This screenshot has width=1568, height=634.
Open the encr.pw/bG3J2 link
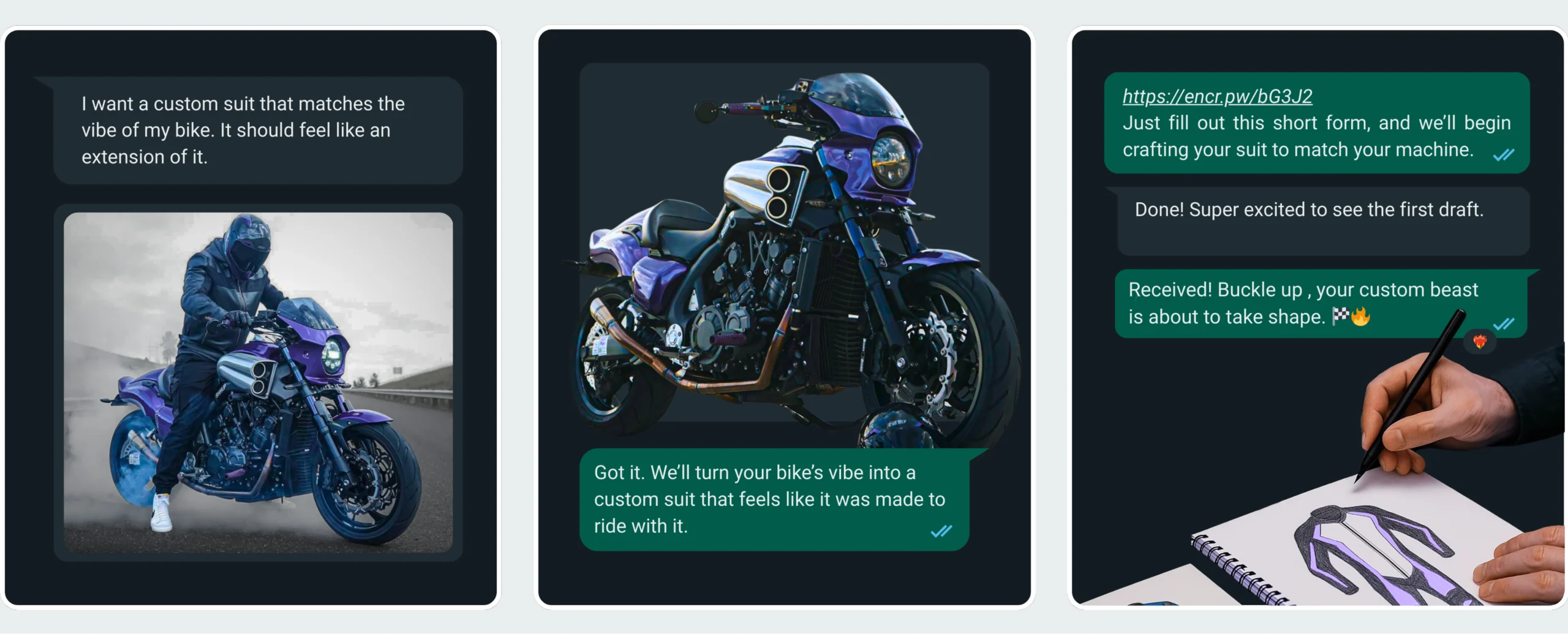[x=1217, y=97]
